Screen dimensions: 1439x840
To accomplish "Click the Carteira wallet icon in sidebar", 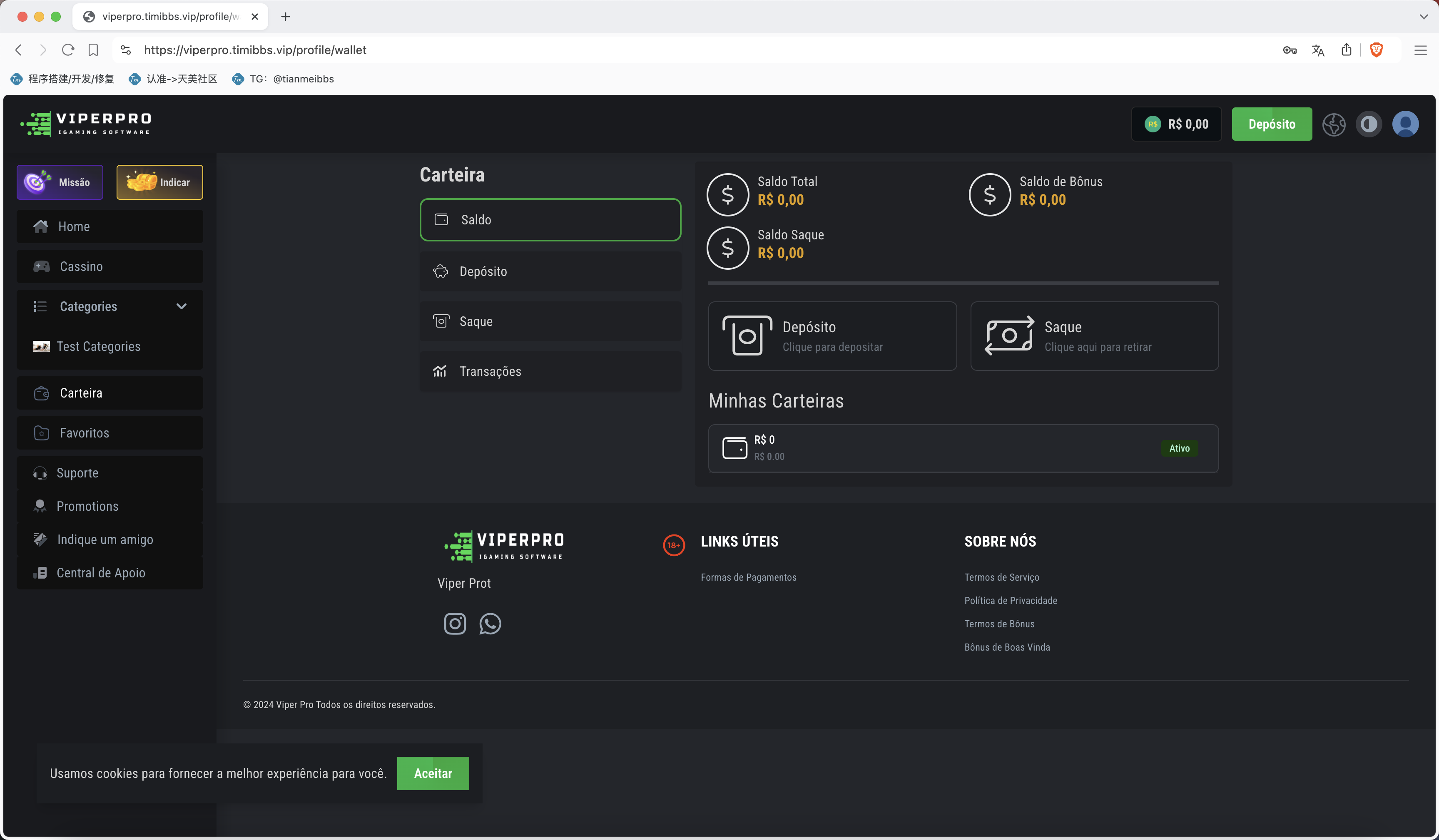I will [x=41, y=392].
